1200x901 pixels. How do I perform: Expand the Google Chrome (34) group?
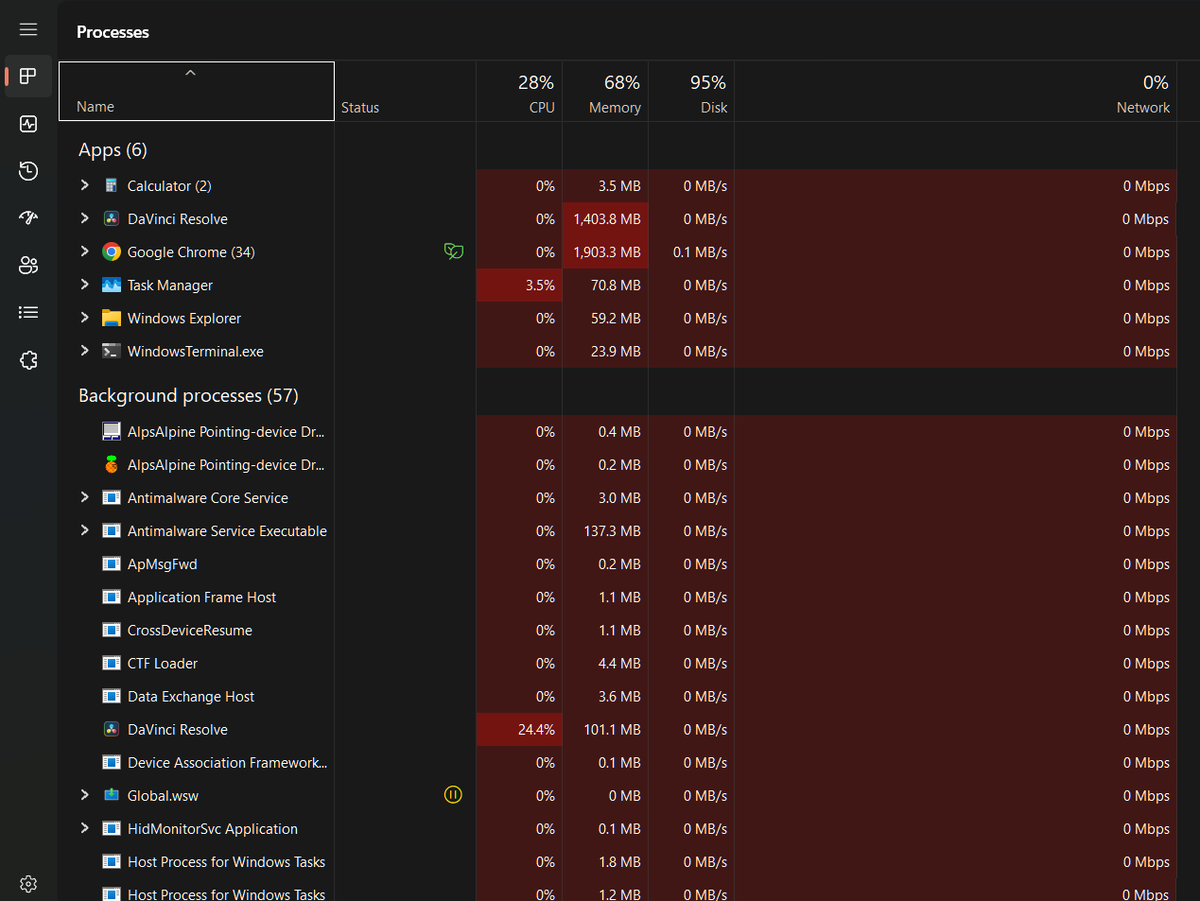(x=84, y=251)
